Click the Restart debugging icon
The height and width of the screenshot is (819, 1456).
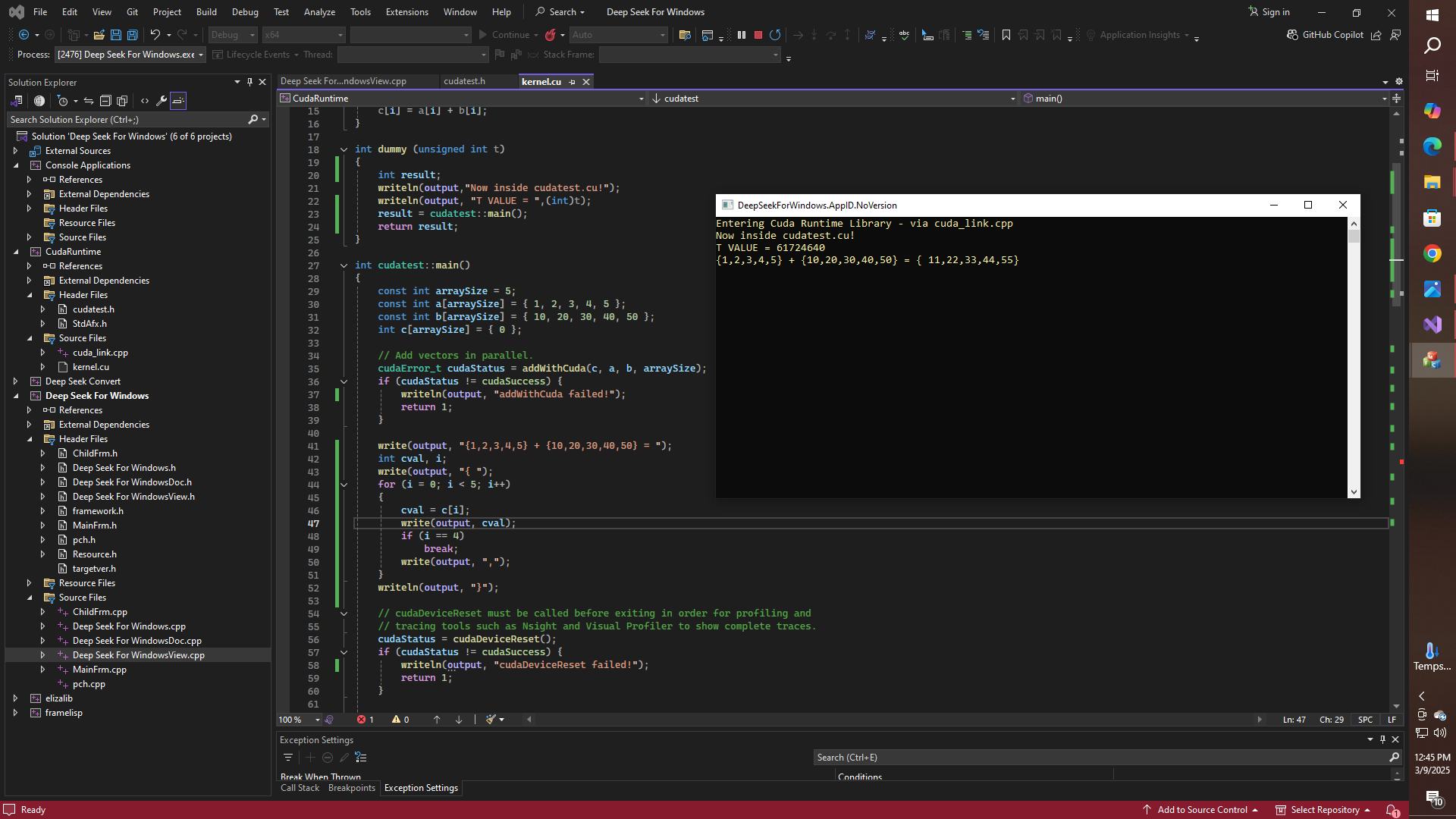point(775,35)
